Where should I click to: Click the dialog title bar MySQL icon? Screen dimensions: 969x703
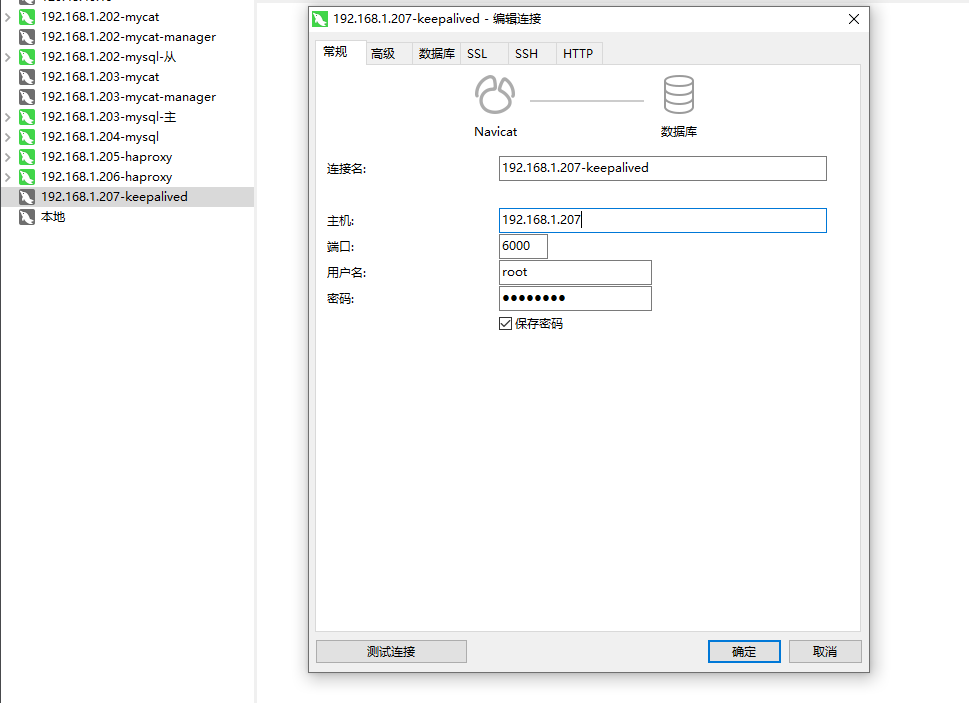[x=319, y=19]
